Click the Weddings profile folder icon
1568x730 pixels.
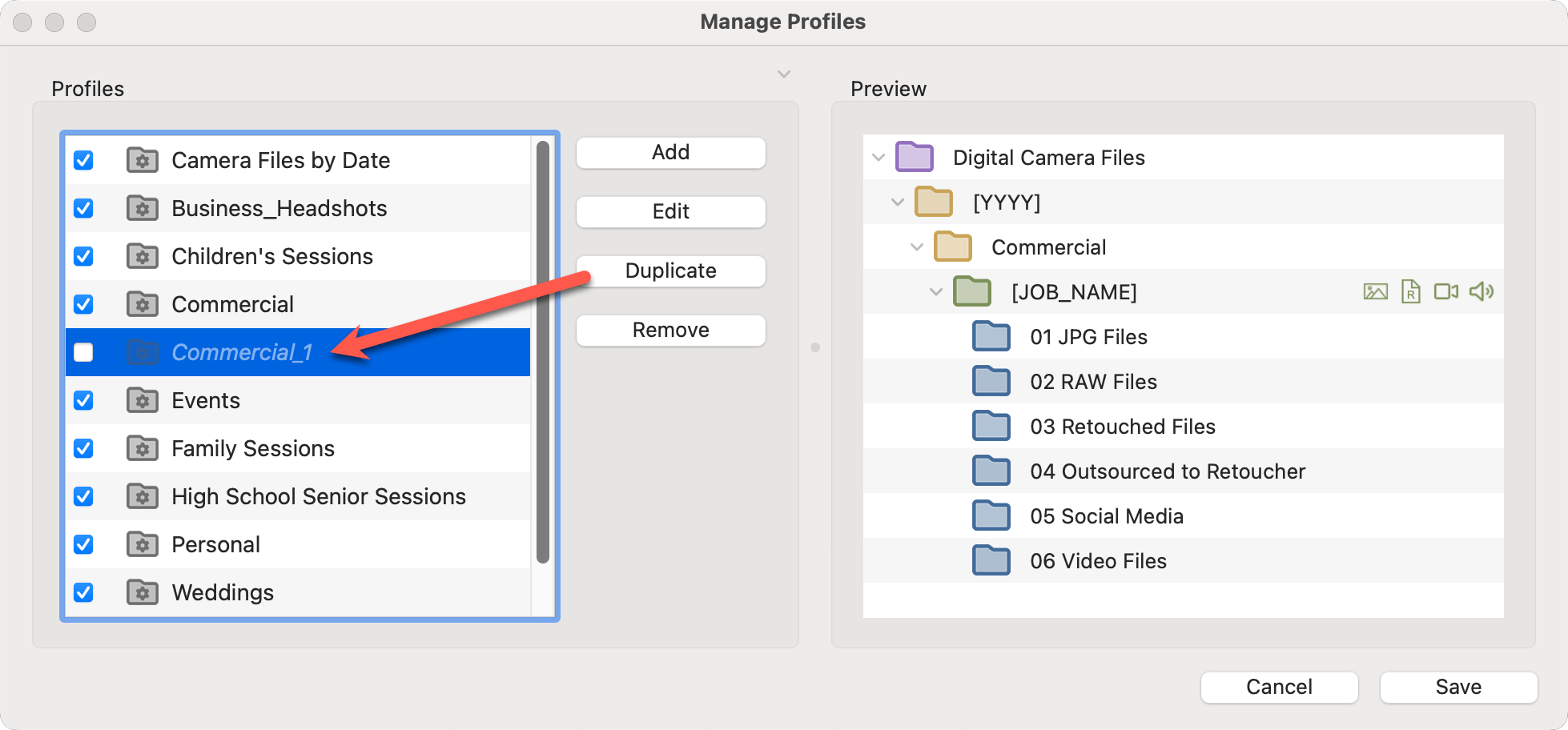143,592
